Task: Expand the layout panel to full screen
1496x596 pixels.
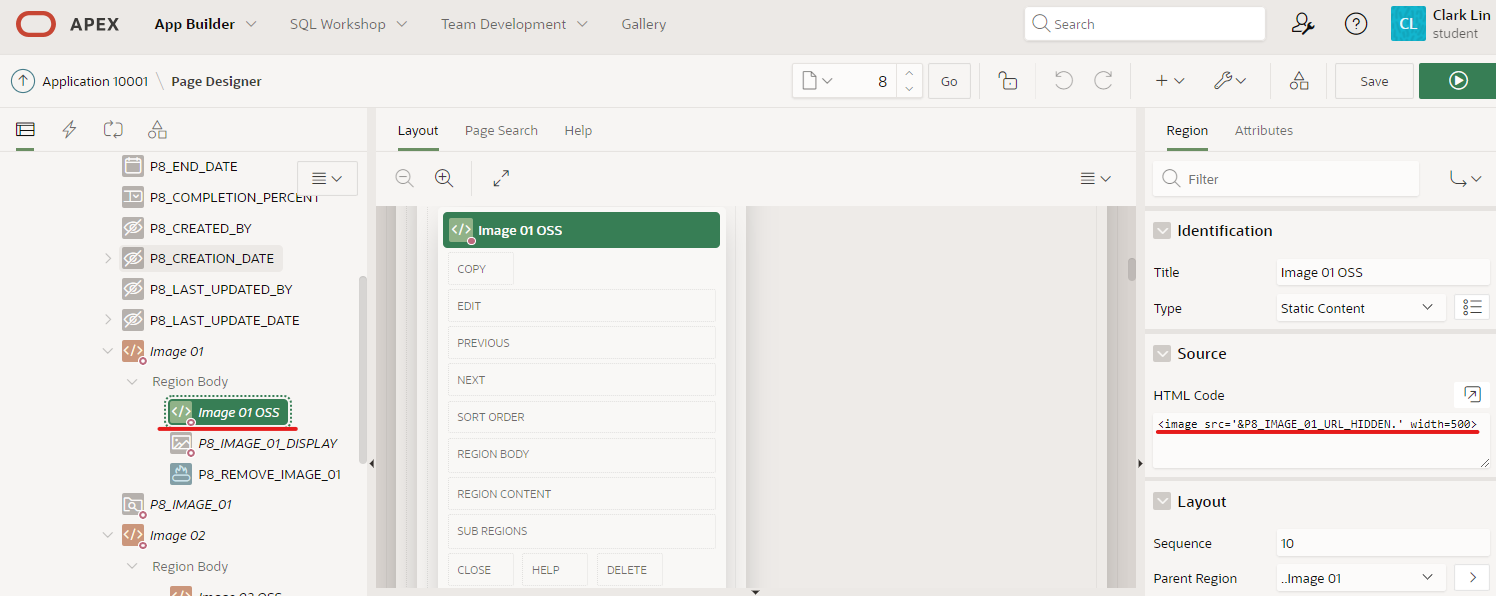Action: click(x=501, y=178)
